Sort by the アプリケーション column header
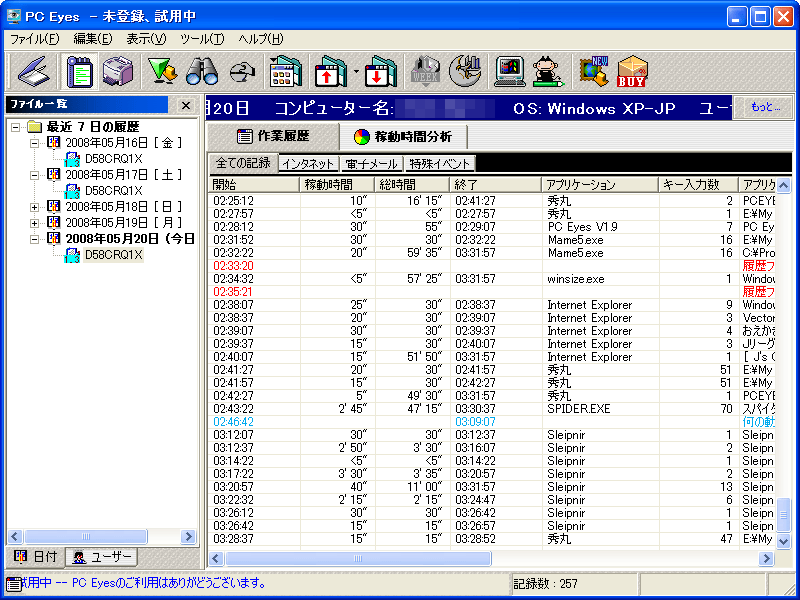The image size is (800, 600). (x=600, y=184)
